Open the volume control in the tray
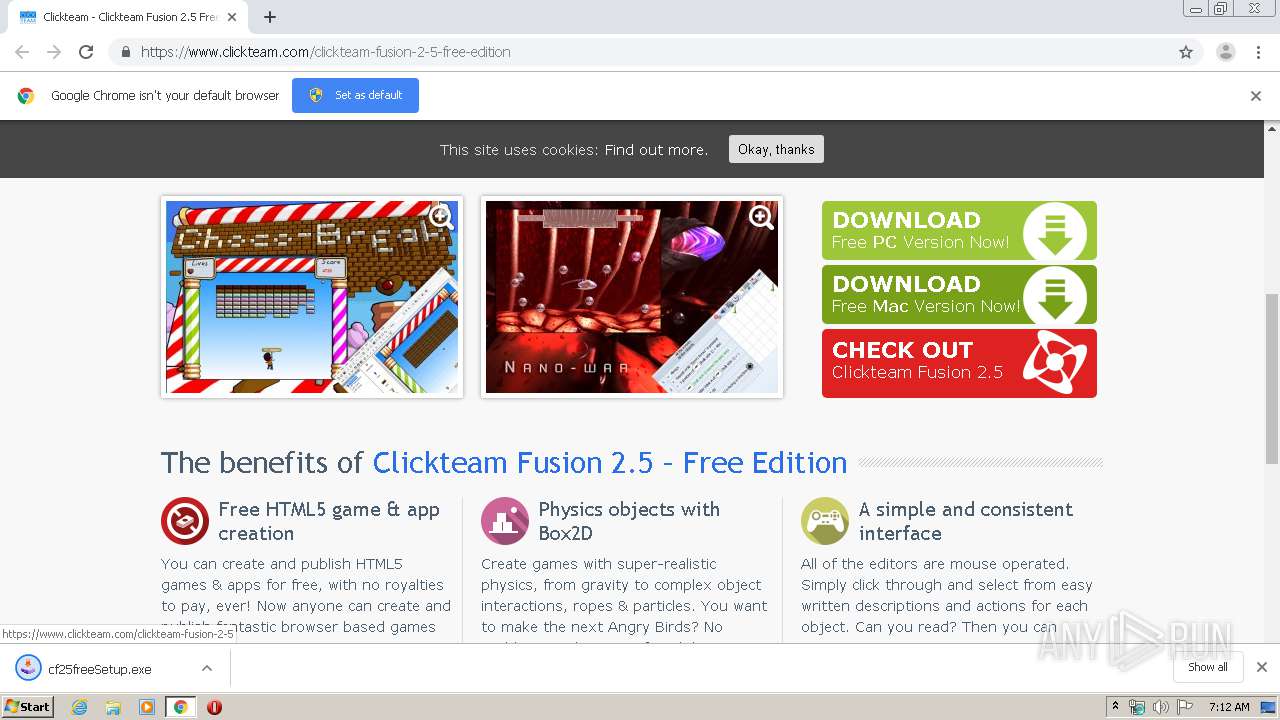 (x=1160, y=707)
